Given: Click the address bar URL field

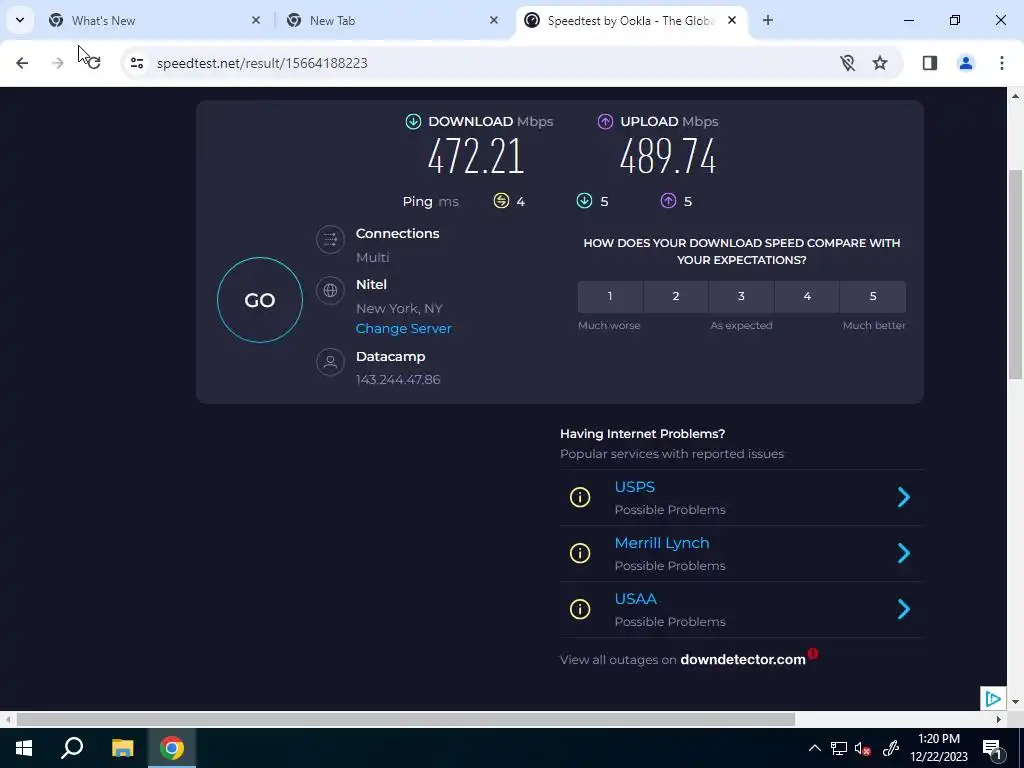Looking at the screenshot, I should pyautogui.click(x=483, y=63).
